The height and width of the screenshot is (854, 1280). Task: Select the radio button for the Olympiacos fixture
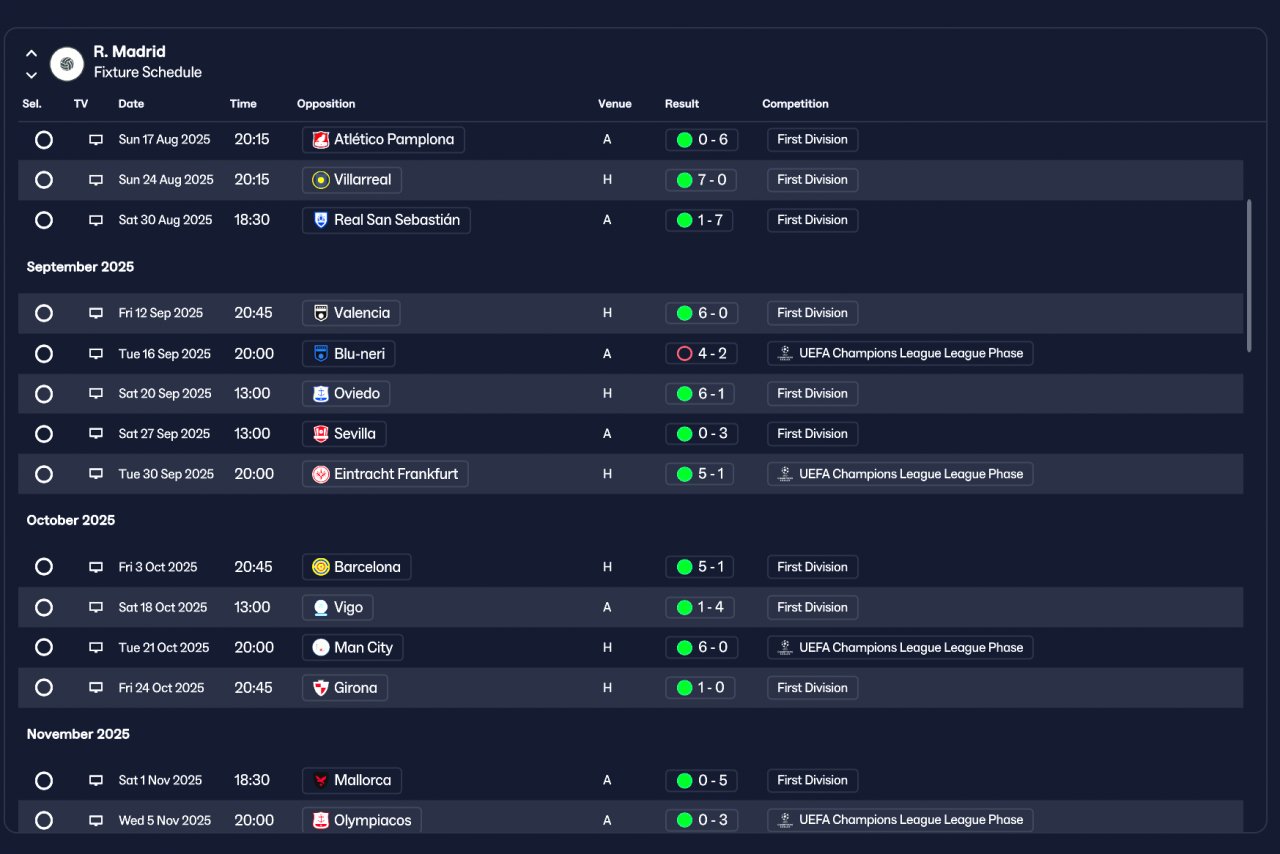click(x=44, y=820)
